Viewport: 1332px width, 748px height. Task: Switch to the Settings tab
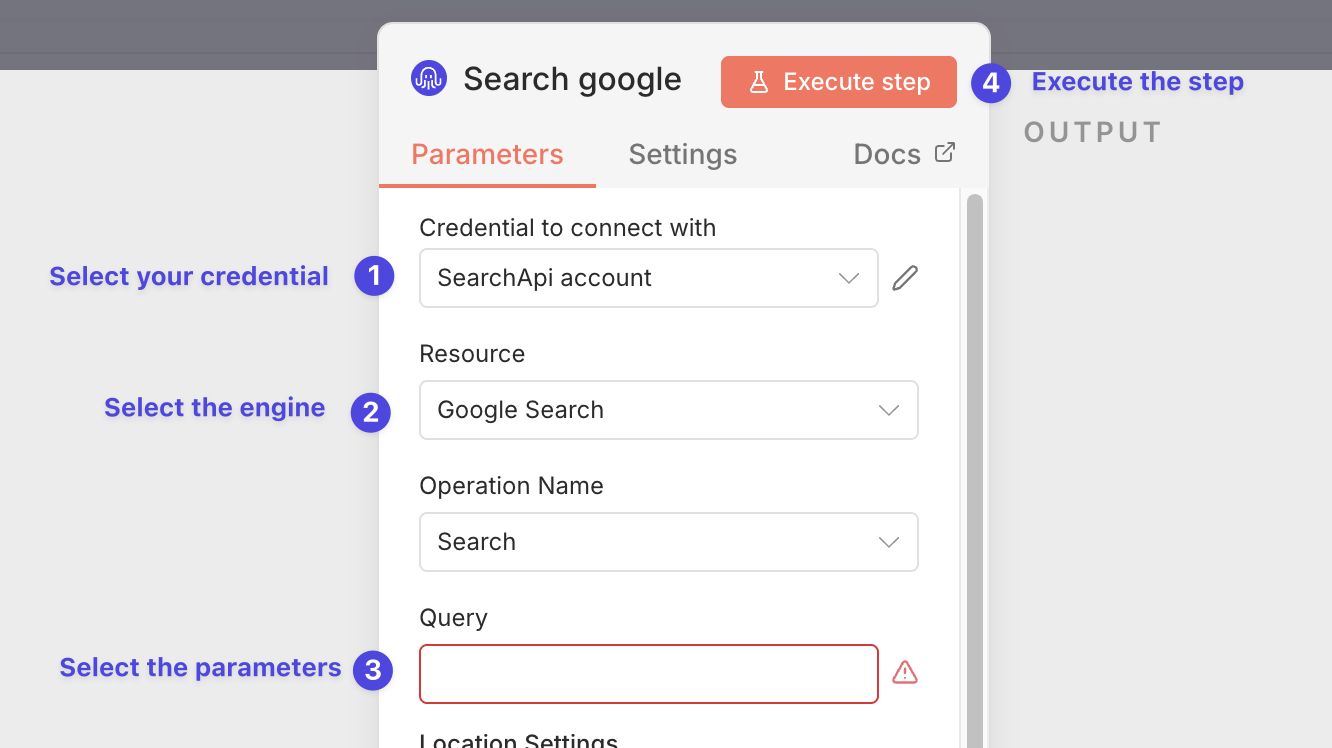tap(683, 154)
